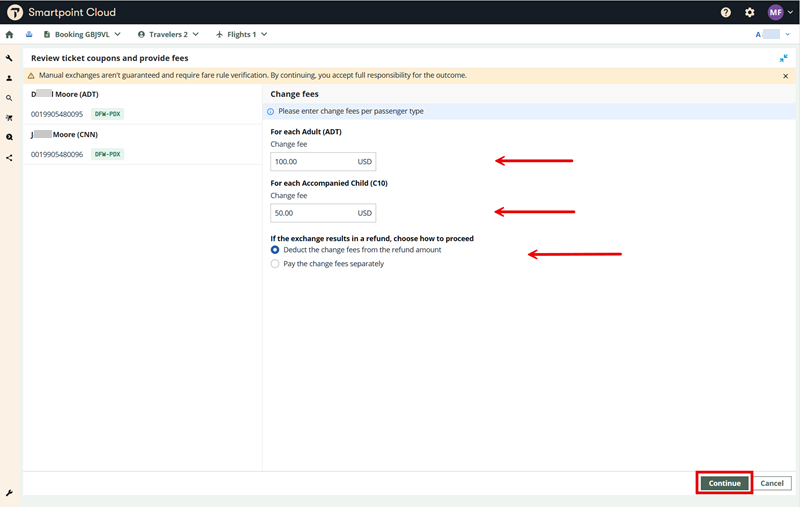Expand the Flights 1 dropdown
The width and height of the screenshot is (800, 507).
click(242, 34)
